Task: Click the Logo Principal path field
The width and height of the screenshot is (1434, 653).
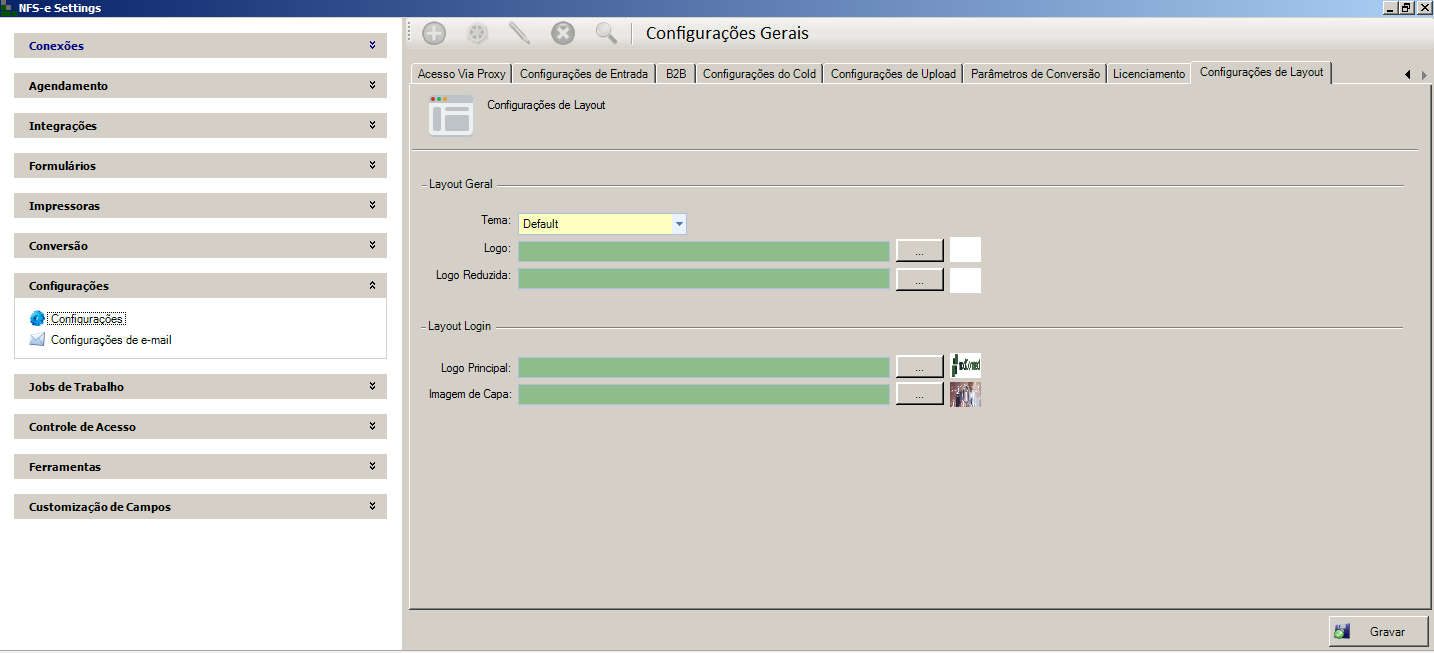Action: [x=703, y=368]
